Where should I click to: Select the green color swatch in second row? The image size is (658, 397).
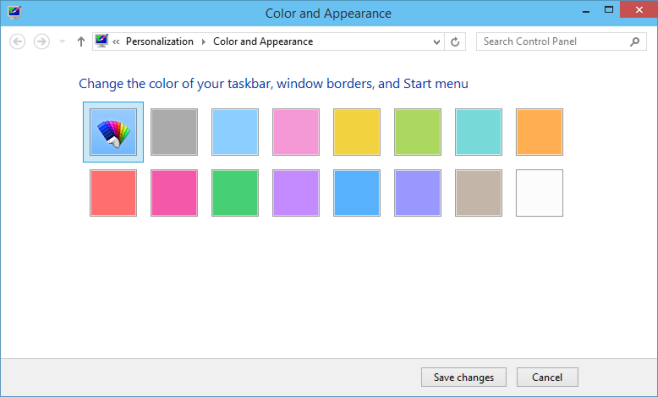pyautogui.click(x=235, y=193)
